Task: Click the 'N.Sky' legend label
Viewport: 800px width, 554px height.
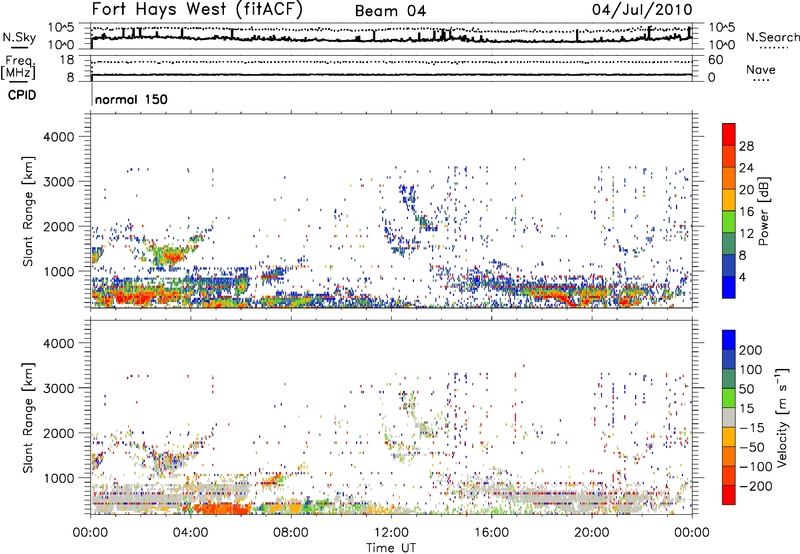Action: tap(19, 37)
